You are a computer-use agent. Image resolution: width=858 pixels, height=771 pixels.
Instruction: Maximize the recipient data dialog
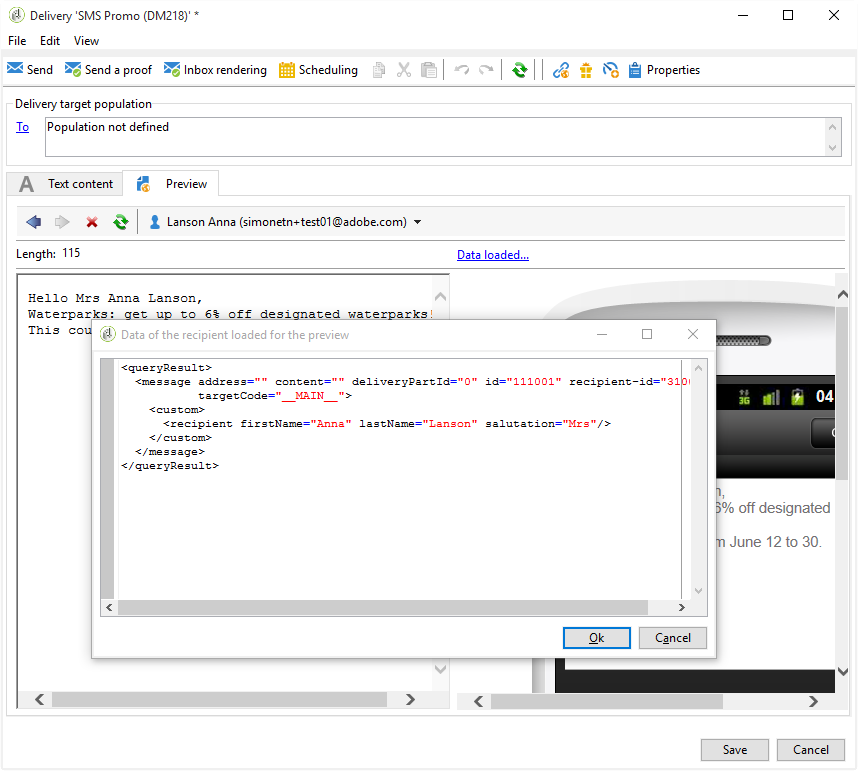tap(647, 334)
